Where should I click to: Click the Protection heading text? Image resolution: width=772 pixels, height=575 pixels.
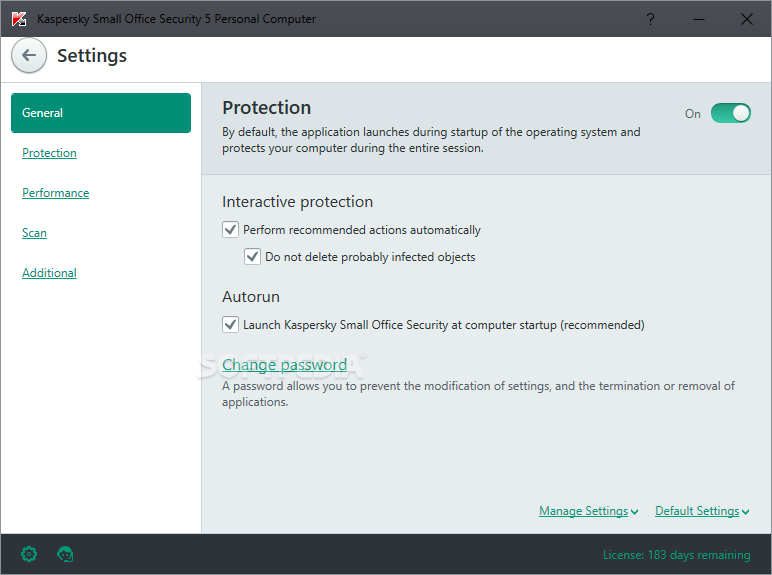[266, 108]
